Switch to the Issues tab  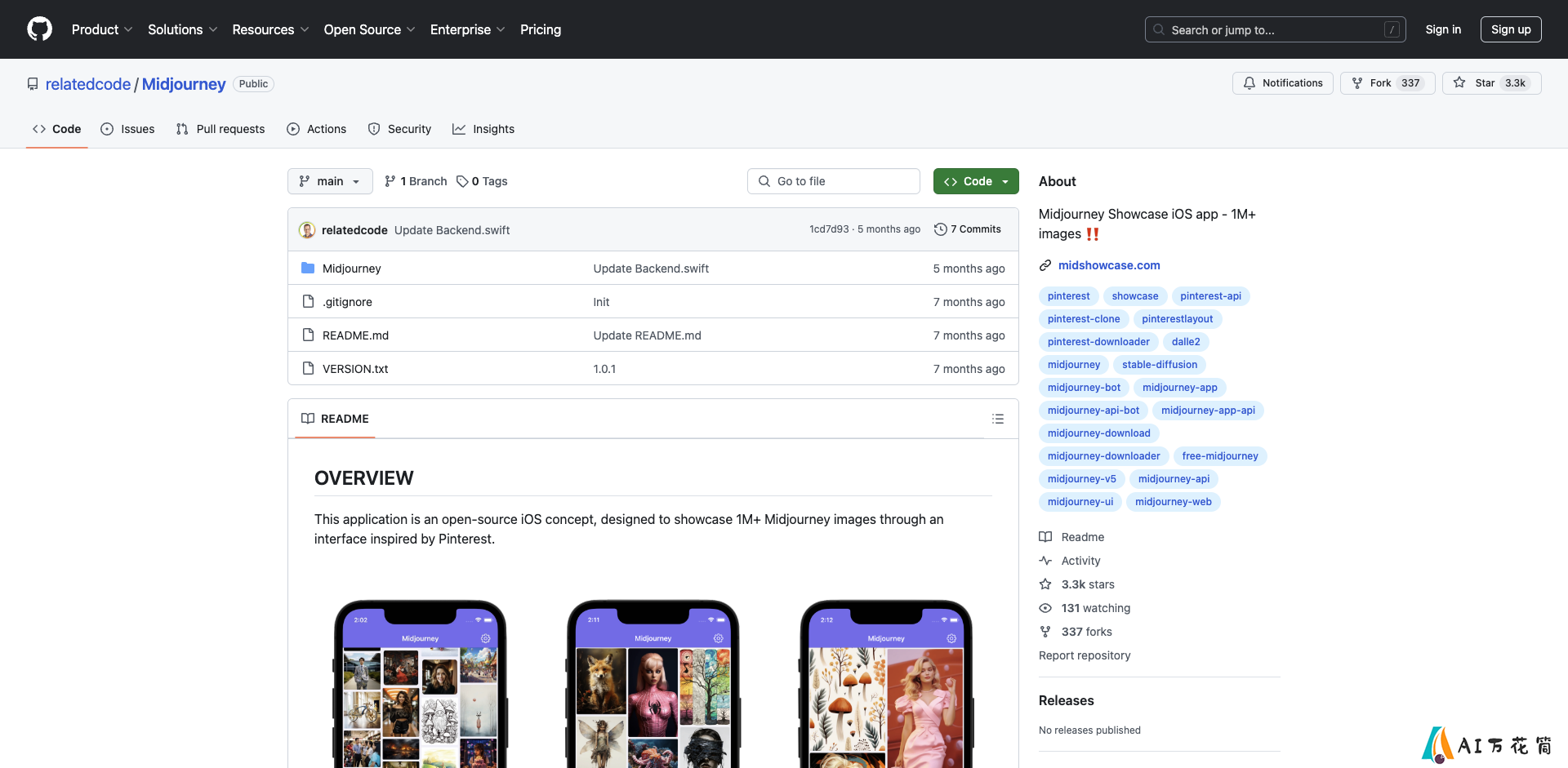(127, 129)
